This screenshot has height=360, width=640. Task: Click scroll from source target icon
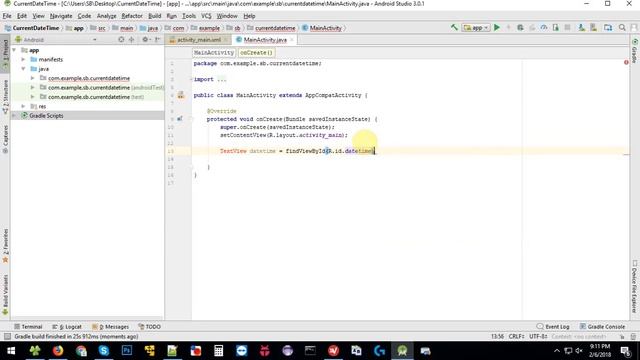click(121, 40)
